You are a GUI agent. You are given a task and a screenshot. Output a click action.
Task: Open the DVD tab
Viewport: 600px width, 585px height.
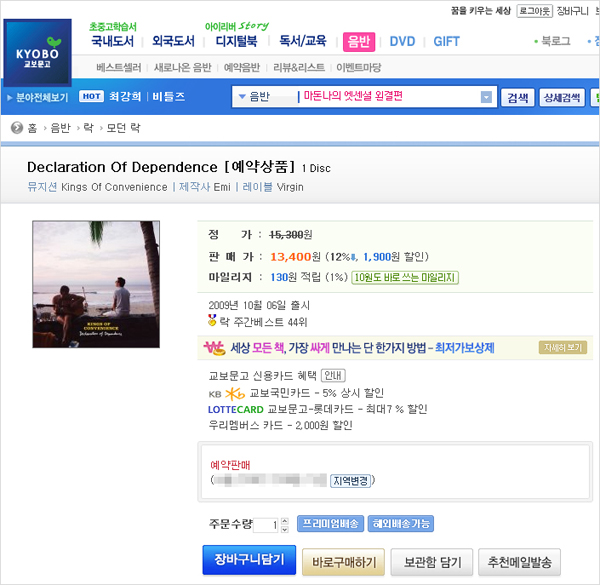point(402,41)
